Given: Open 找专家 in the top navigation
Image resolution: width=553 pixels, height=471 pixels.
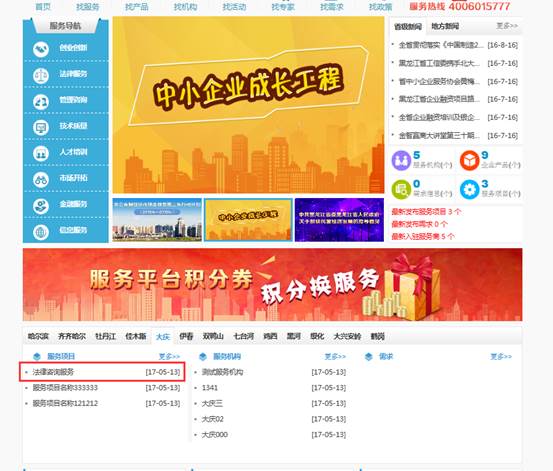Looking at the screenshot, I should 283,7.
